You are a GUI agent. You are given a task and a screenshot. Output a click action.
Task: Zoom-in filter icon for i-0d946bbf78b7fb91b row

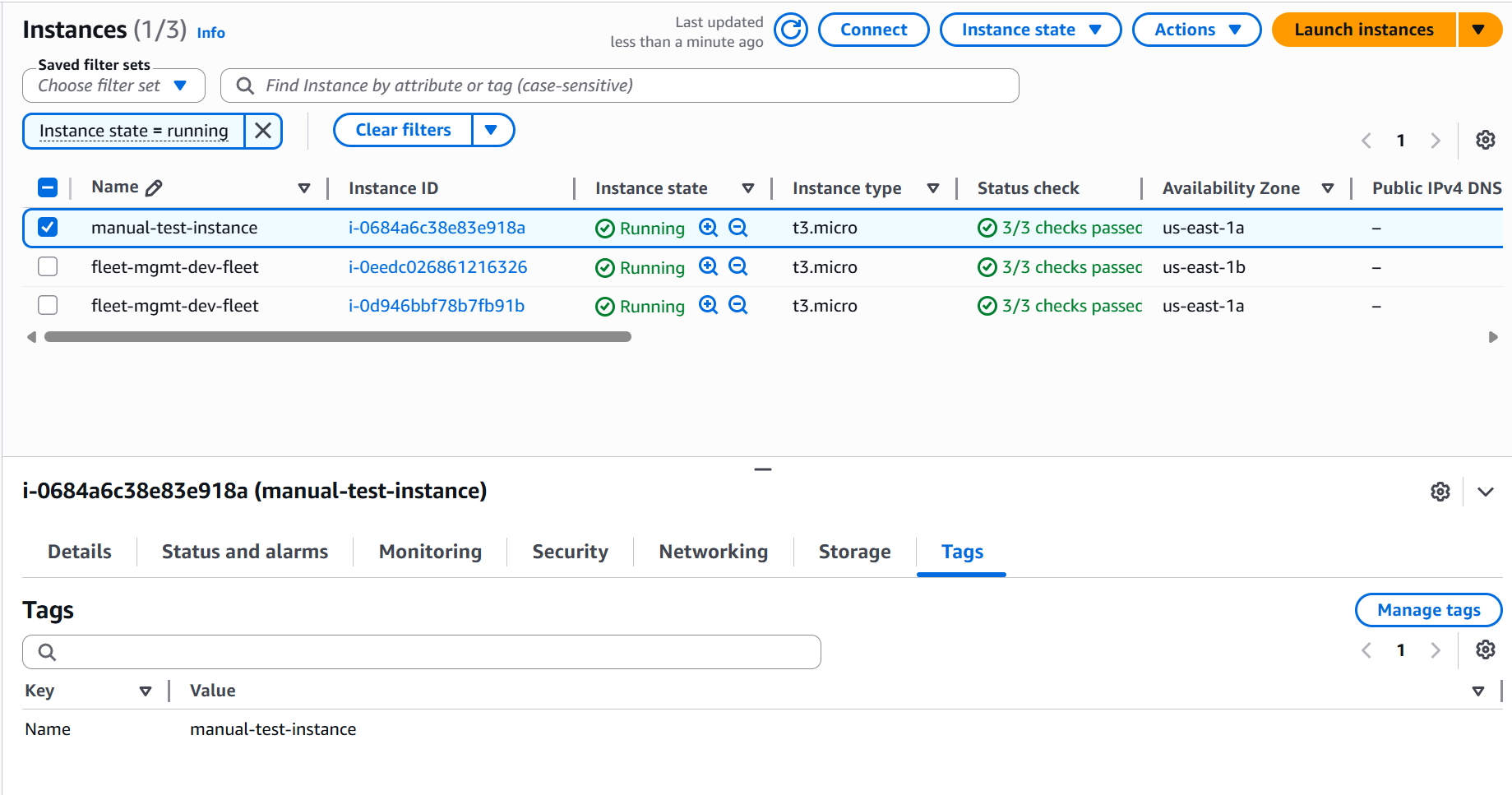pyautogui.click(x=708, y=305)
